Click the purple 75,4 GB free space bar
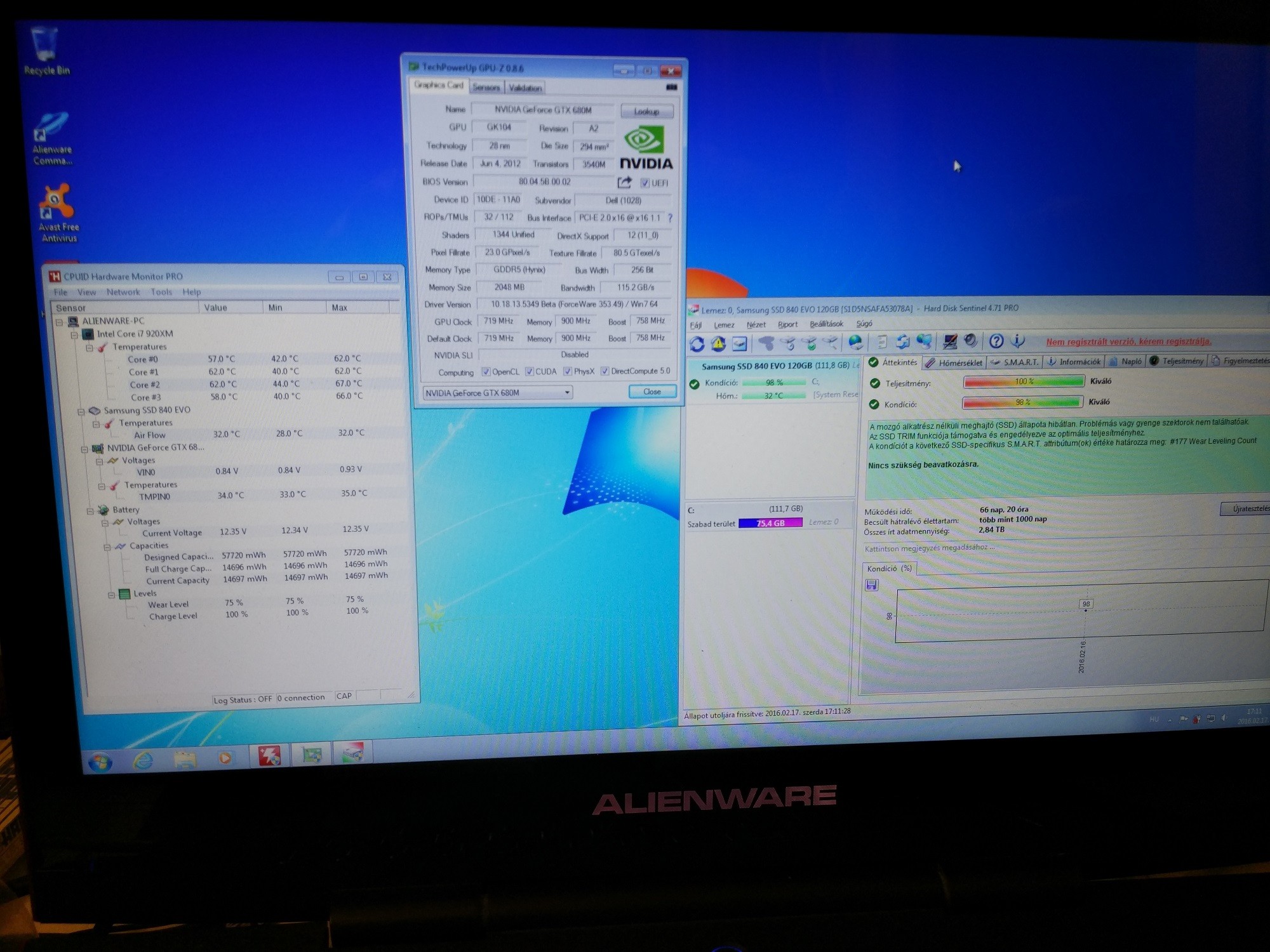 click(x=770, y=523)
